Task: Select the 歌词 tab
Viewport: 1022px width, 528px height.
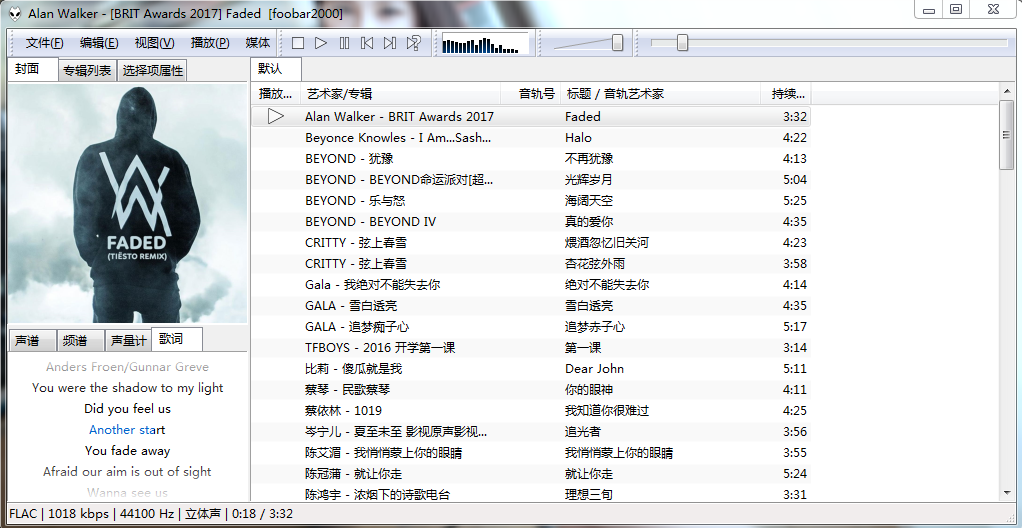Action: click(177, 339)
